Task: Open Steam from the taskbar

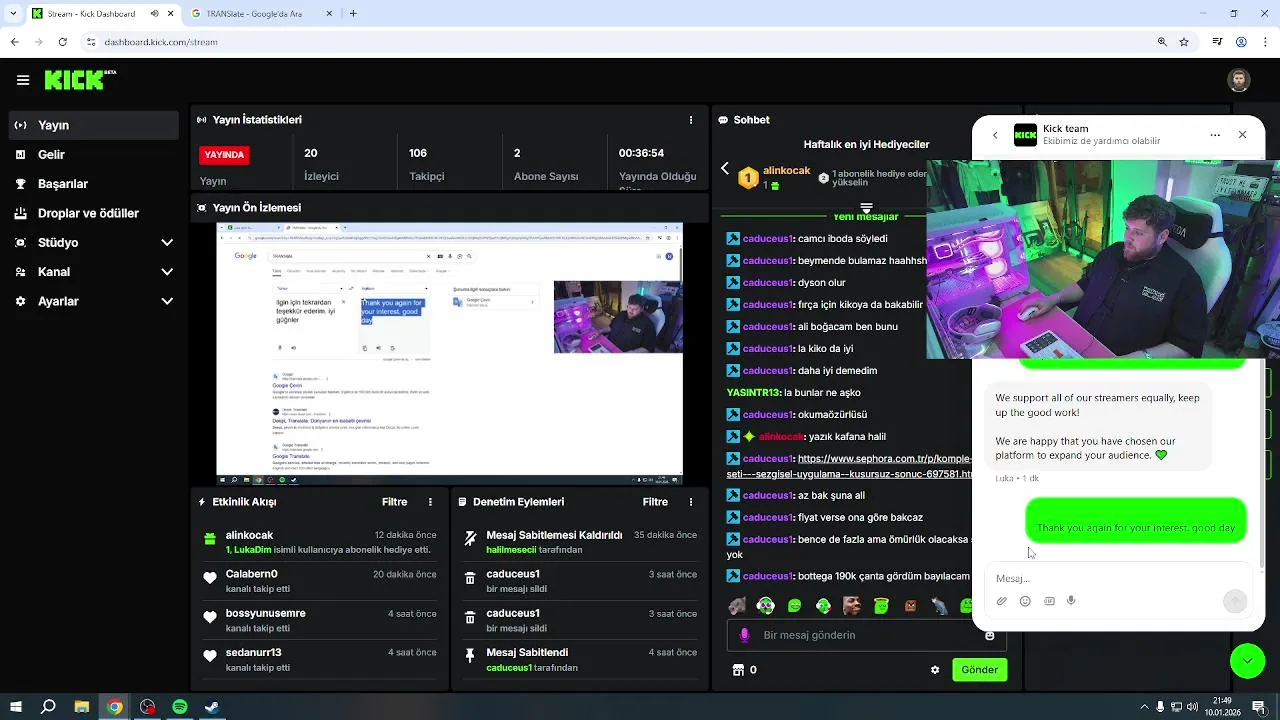Action: (x=212, y=707)
